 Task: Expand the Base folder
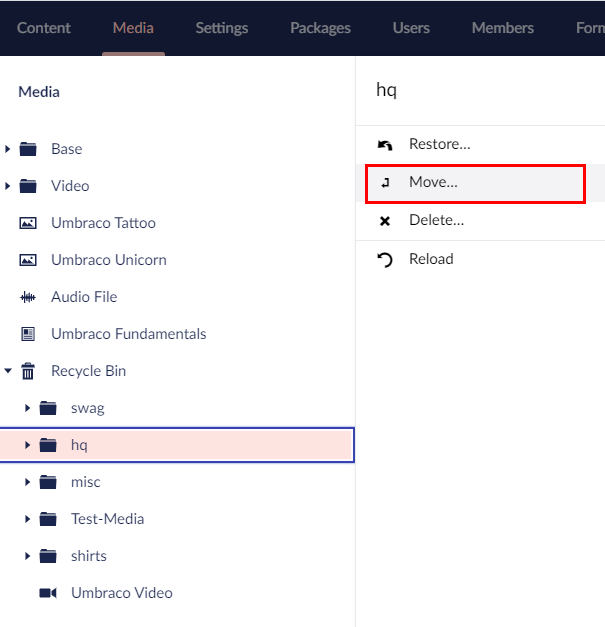[x=8, y=149]
